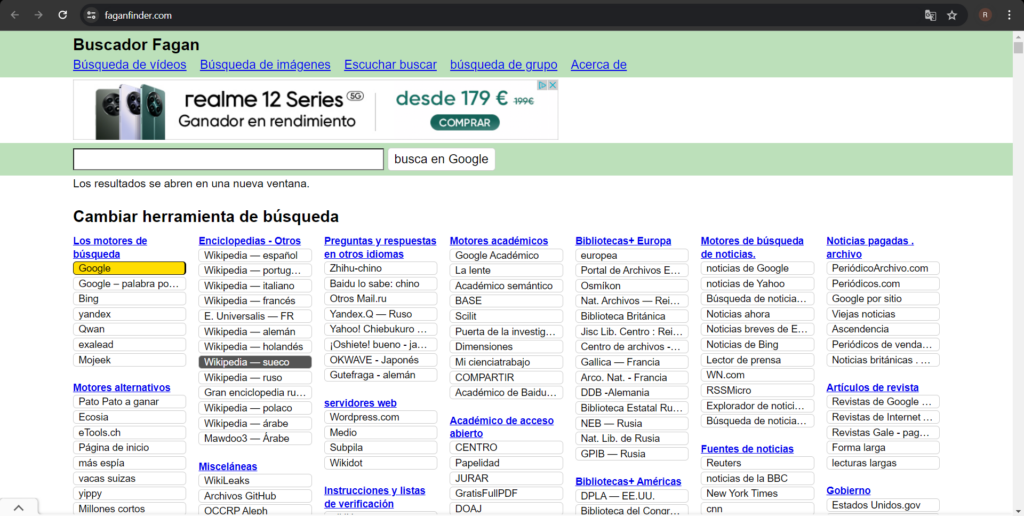
Task: Select Forma larga magazine option
Action: 882,448
